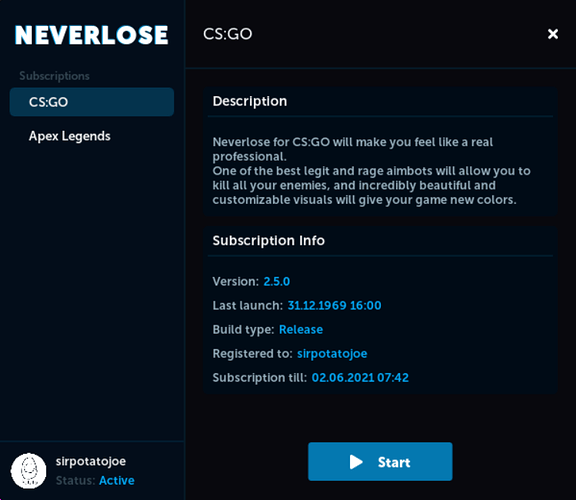Click the Status label near the avatar
The height and width of the screenshot is (500, 576).
(x=75, y=480)
